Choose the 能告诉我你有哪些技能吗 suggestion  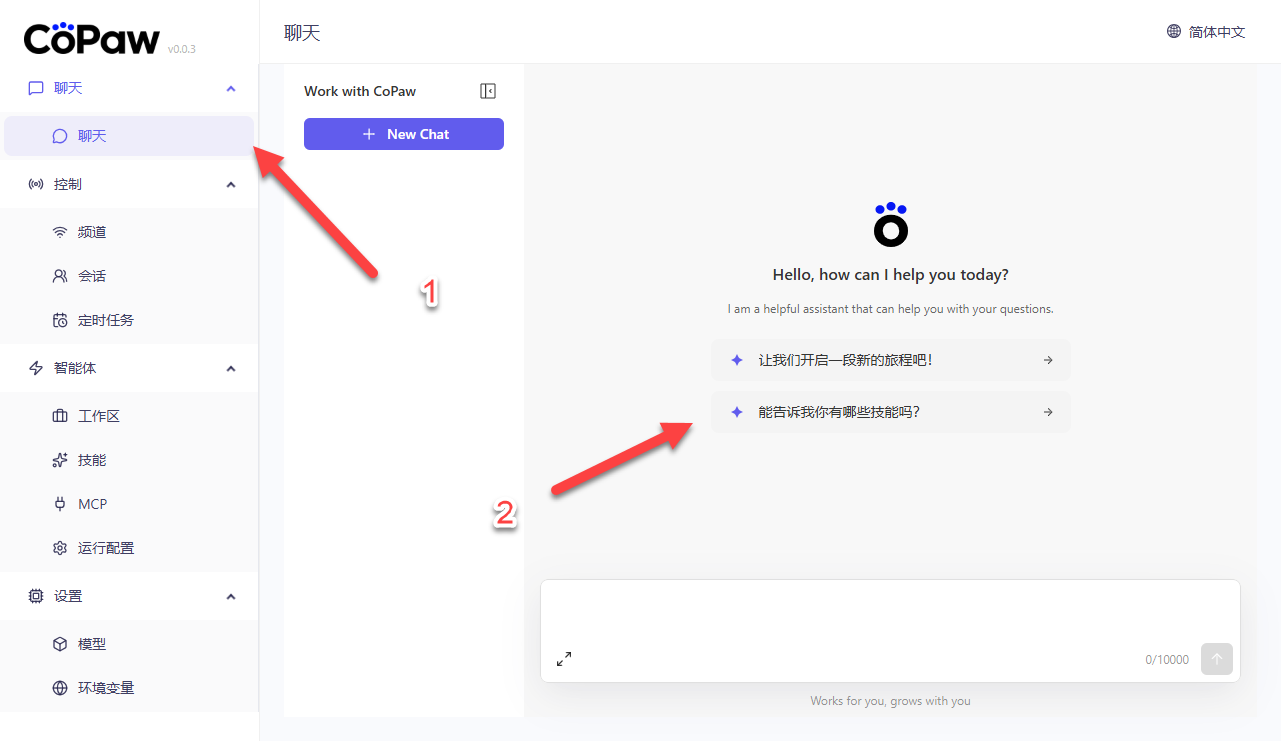click(891, 412)
